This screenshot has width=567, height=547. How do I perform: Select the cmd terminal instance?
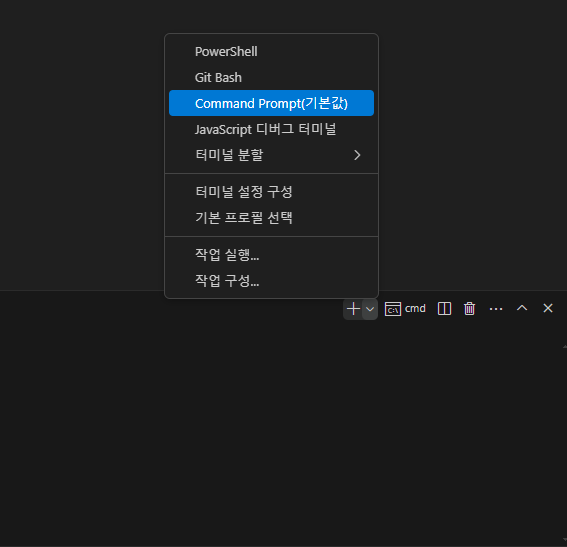pyautogui.click(x=405, y=309)
